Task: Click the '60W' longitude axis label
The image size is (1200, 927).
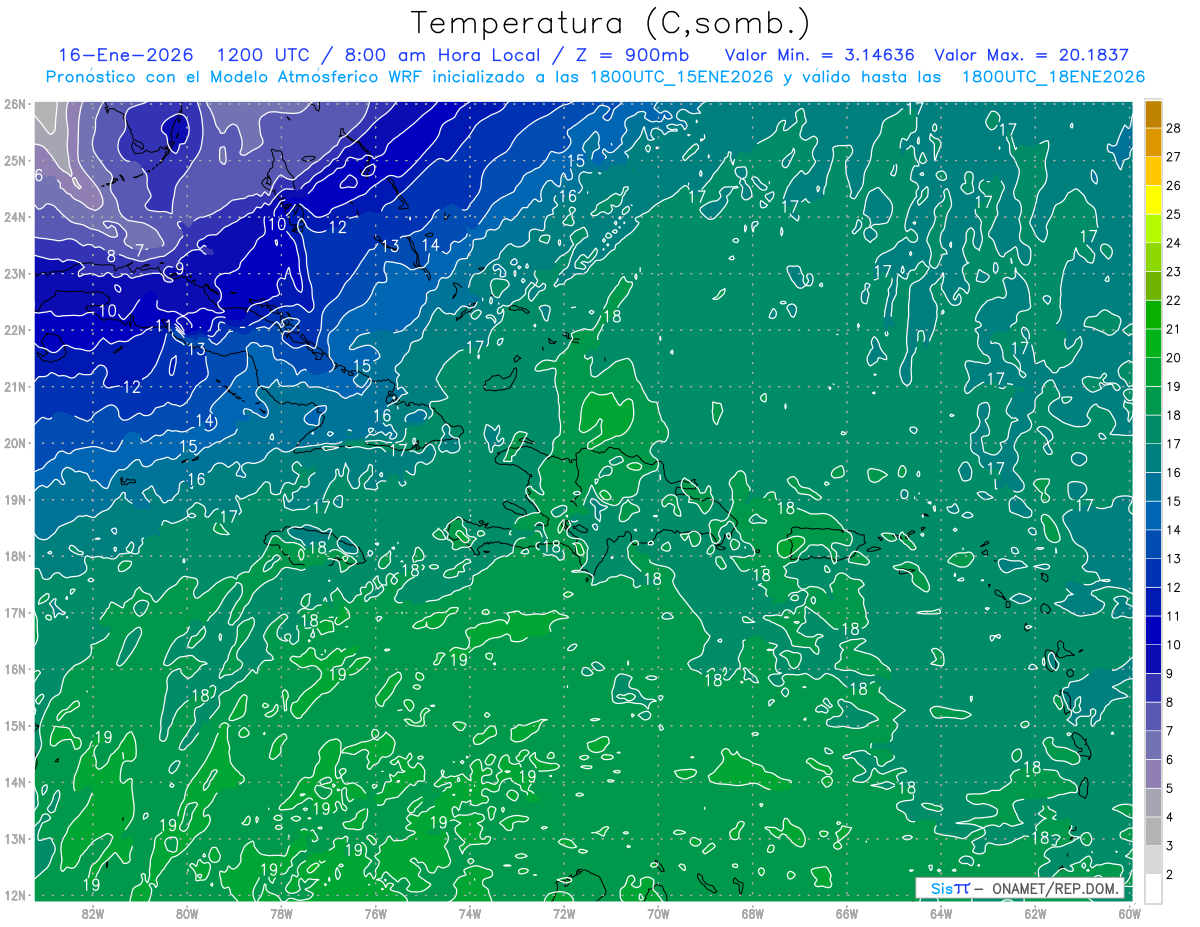Action: pyautogui.click(x=1128, y=913)
